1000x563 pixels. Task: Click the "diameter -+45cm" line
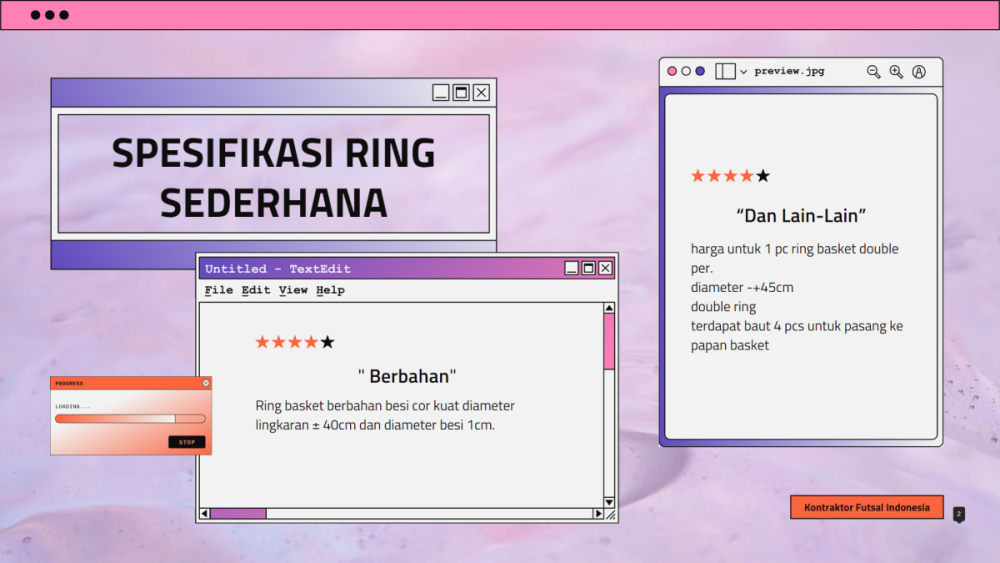tap(742, 288)
